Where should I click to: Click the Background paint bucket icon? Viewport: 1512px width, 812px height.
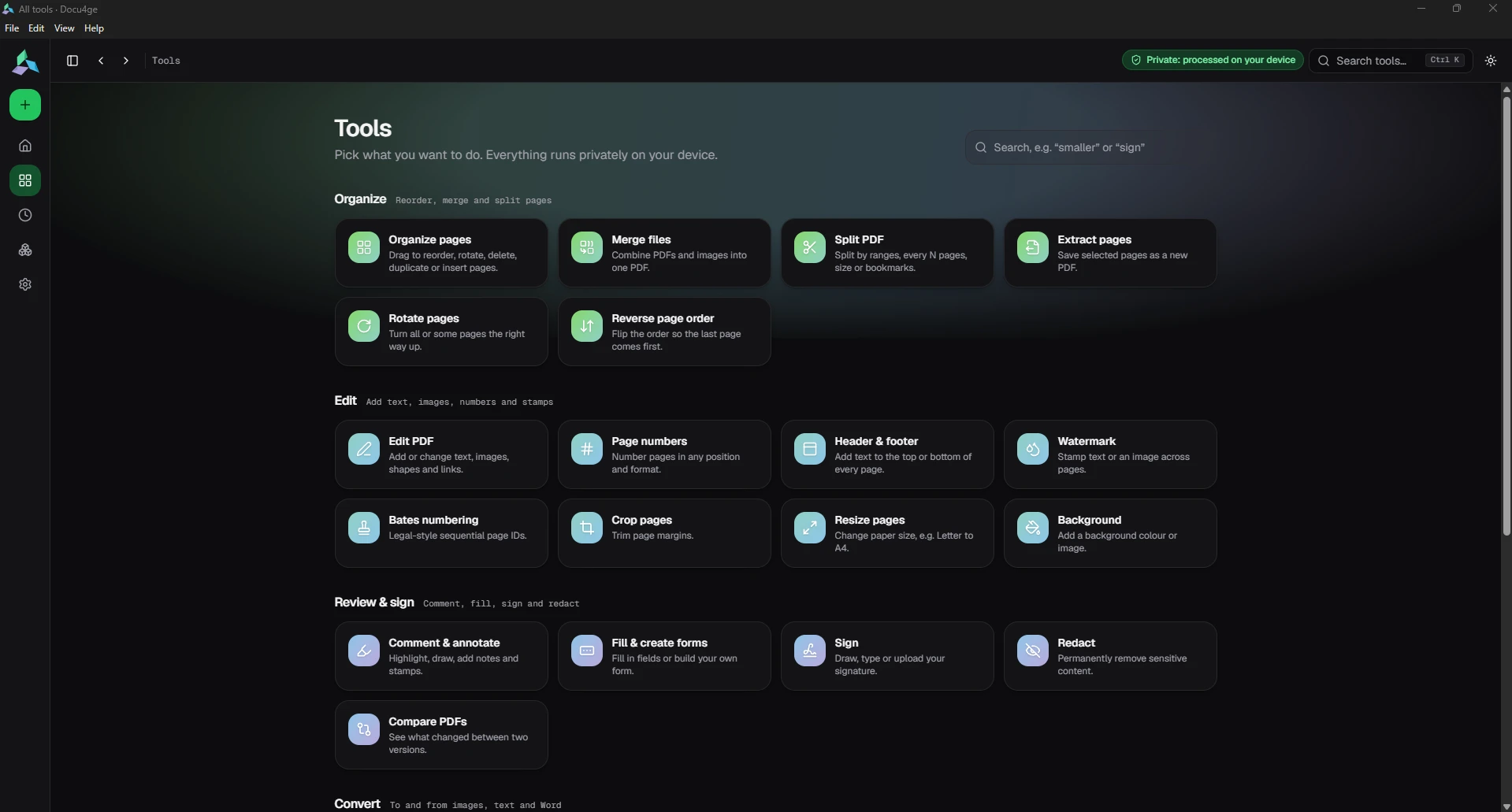1033,528
